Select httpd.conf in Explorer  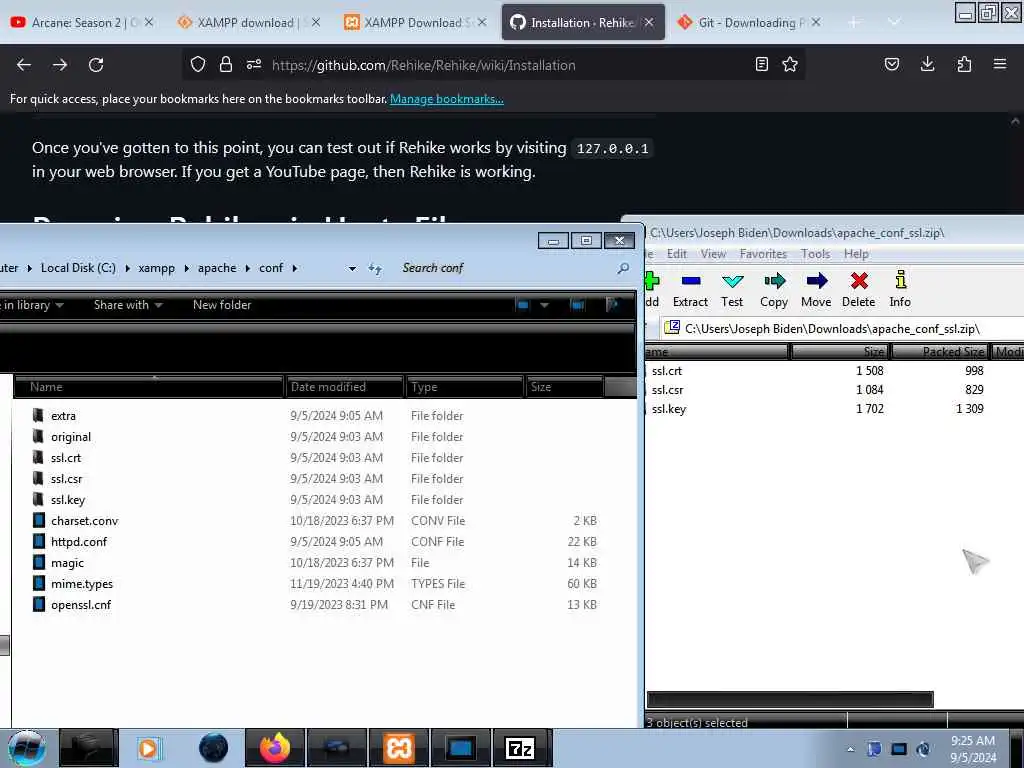pos(79,542)
